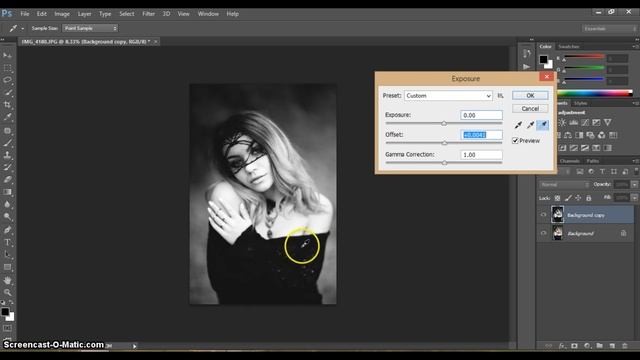Toggle lock all padlock
Image resolution: width=640 pixels, height=360 pixels.
coord(589,198)
